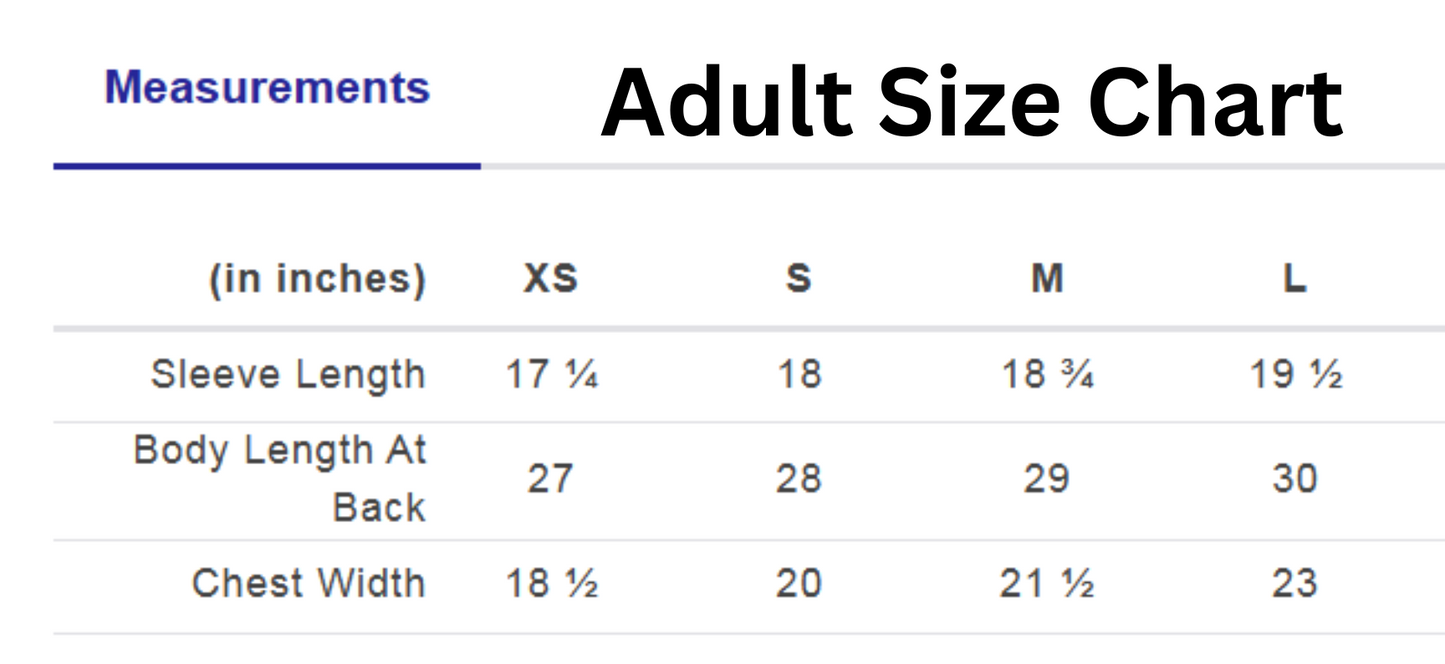
Task: Select the L size column header
Action: [x=1294, y=279]
